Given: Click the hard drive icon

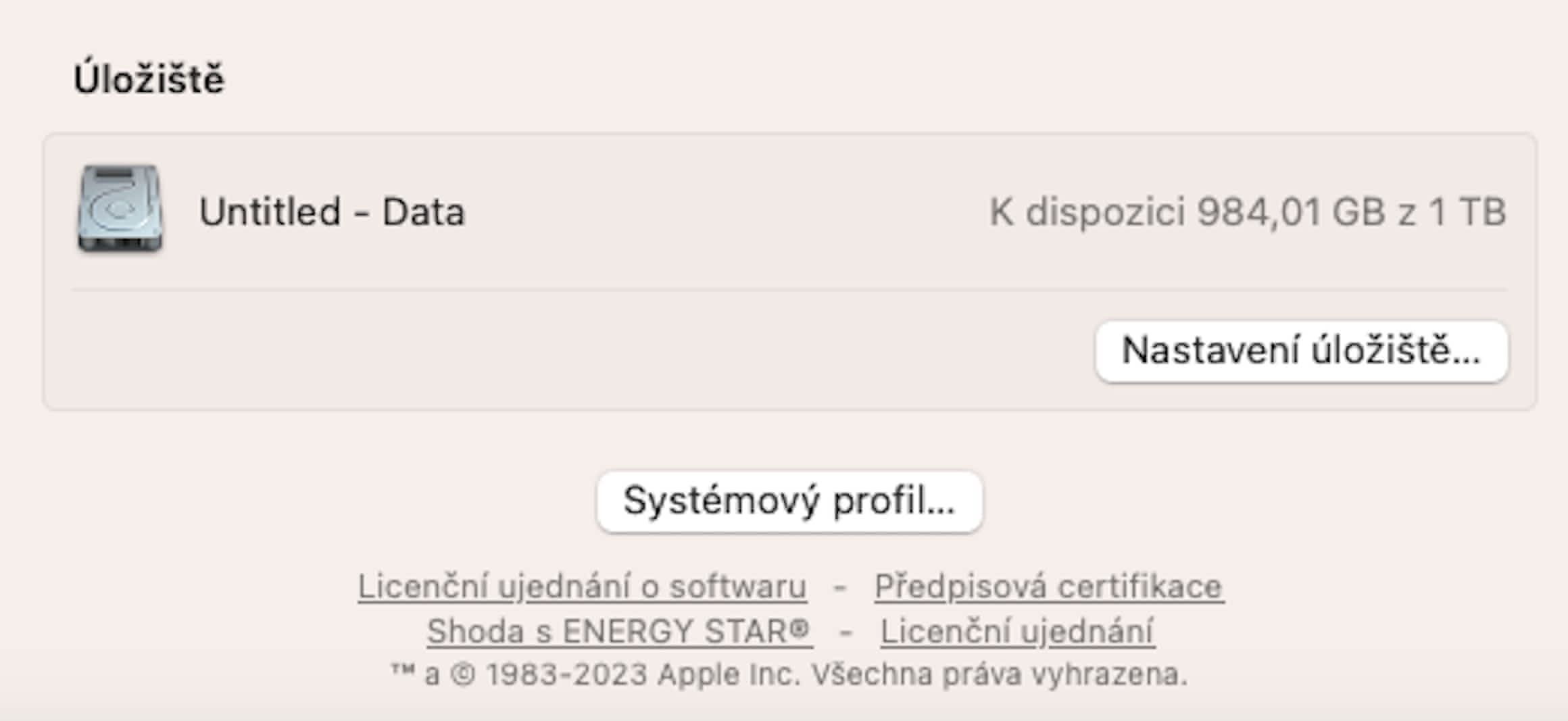Looking at the screenshot, I should pyautogui.click(x=120, y=209).
